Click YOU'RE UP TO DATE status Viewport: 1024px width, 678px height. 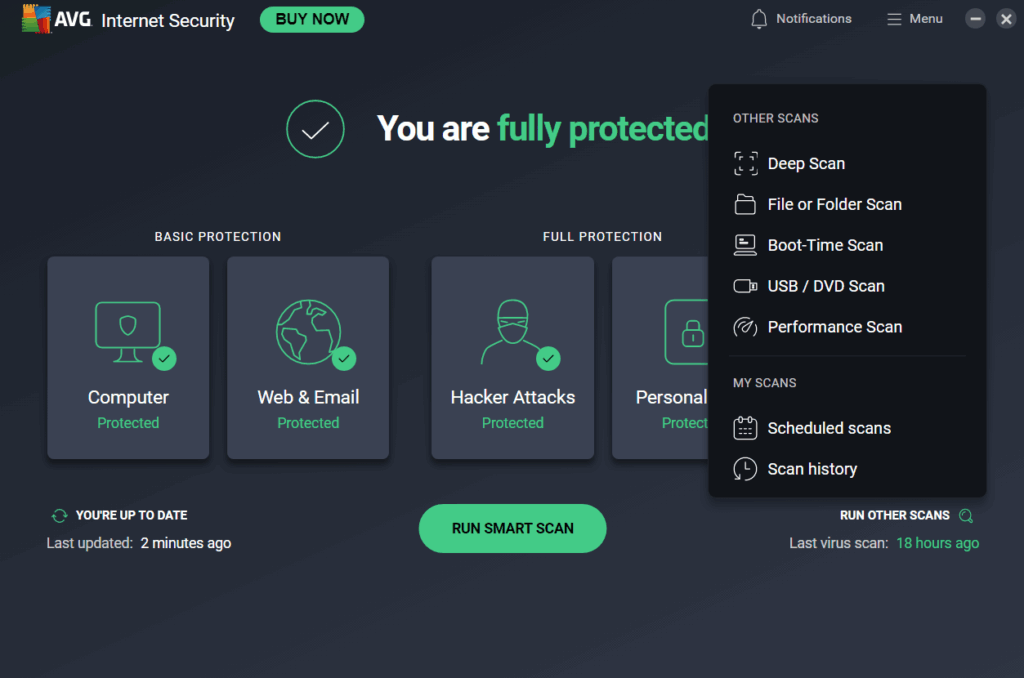pos(131,515)
